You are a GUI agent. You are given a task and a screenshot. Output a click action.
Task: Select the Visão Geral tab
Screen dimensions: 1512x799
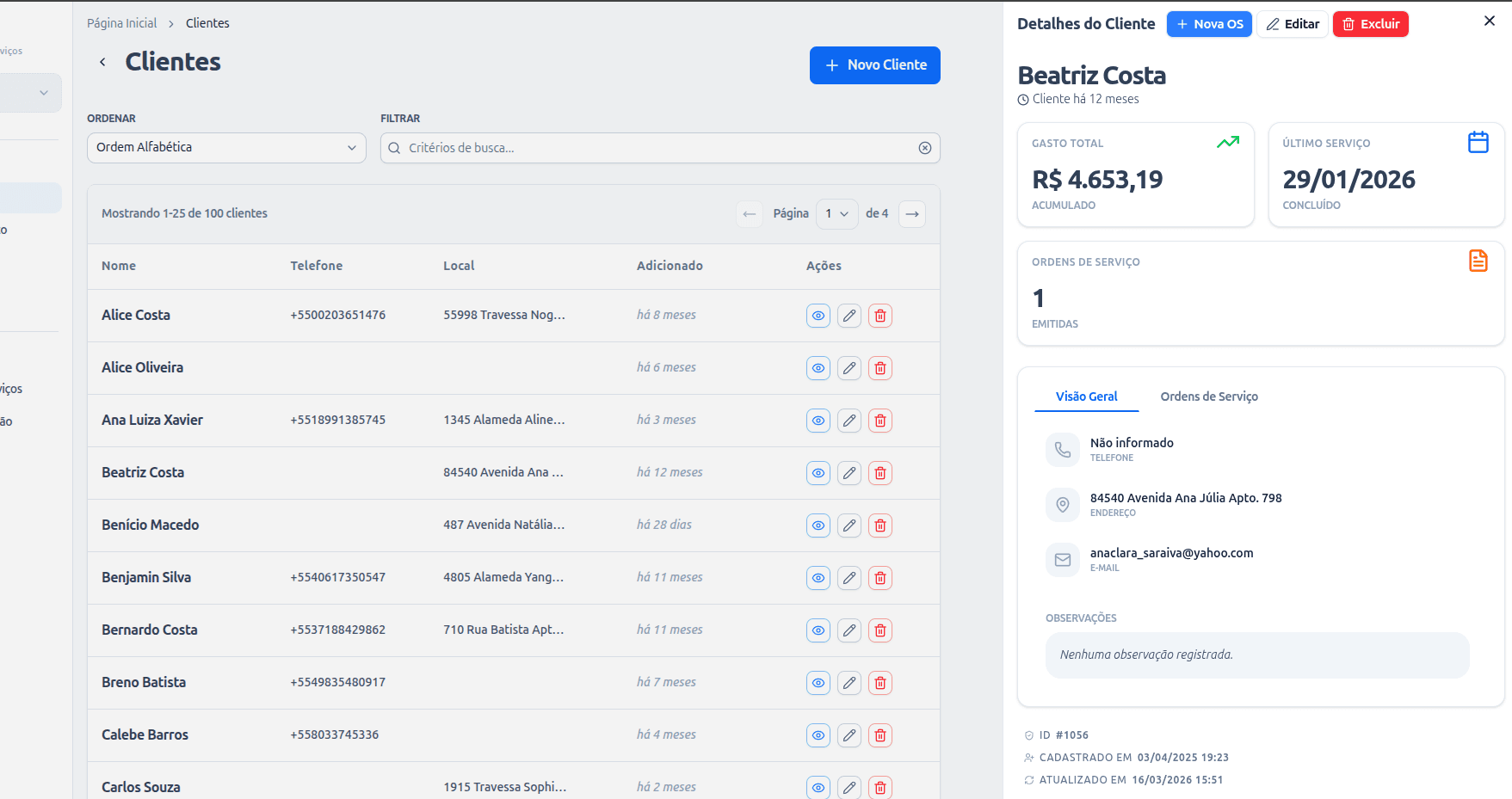coord(1086,396)
